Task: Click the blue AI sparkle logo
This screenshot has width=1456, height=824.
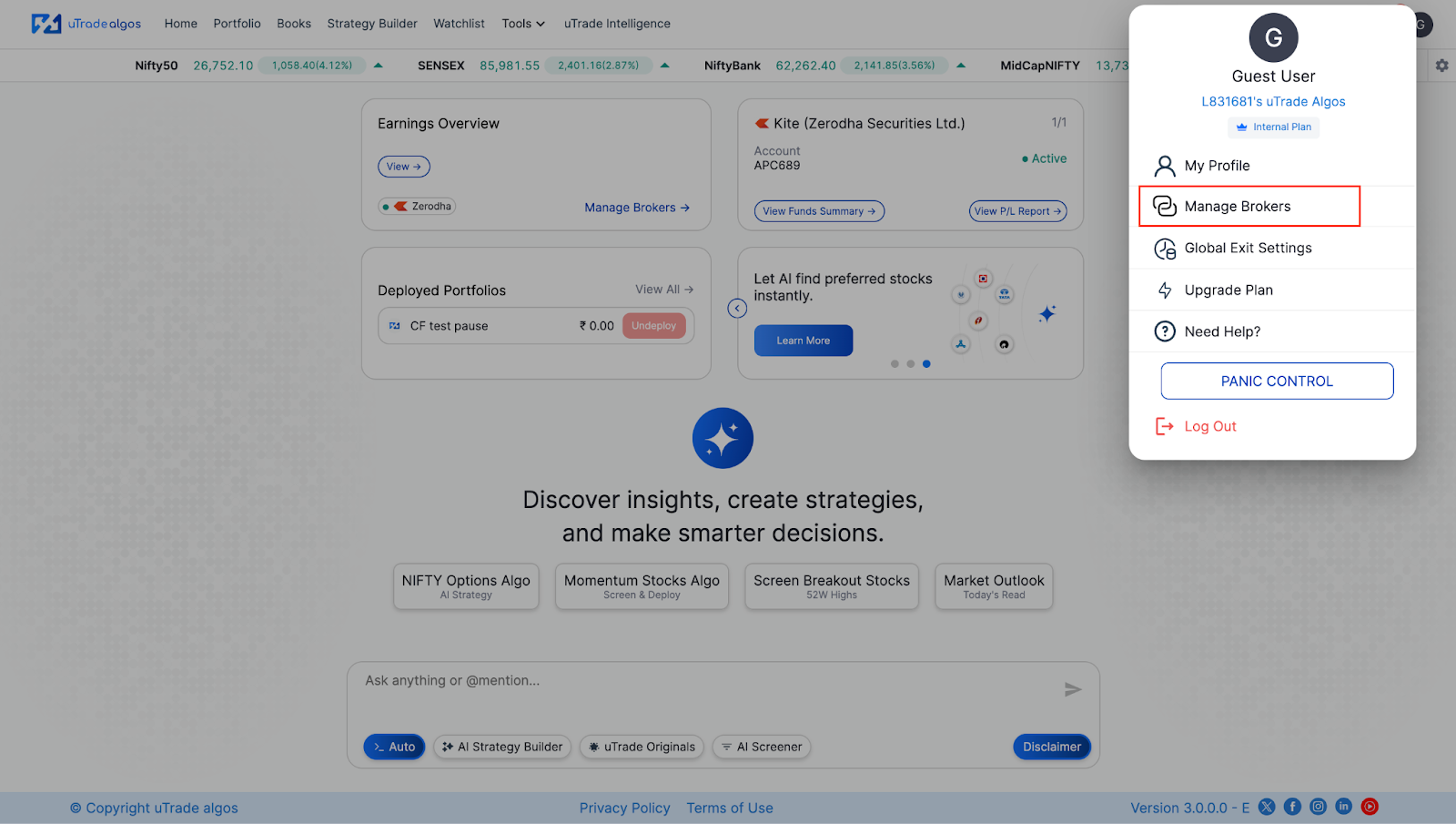Action: [x=723, y=438]
